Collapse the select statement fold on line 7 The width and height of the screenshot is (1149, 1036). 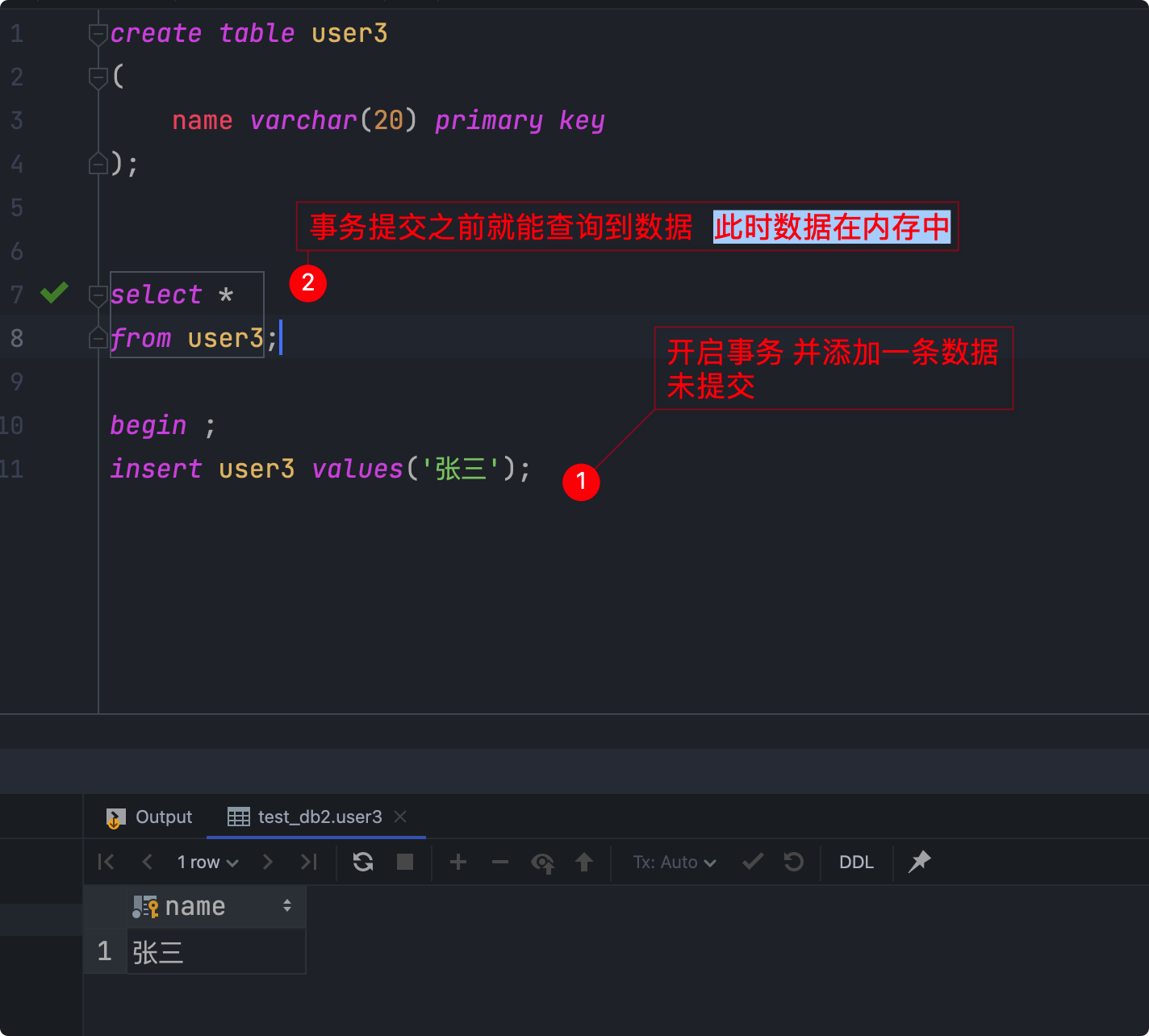[x=98, y=295]
